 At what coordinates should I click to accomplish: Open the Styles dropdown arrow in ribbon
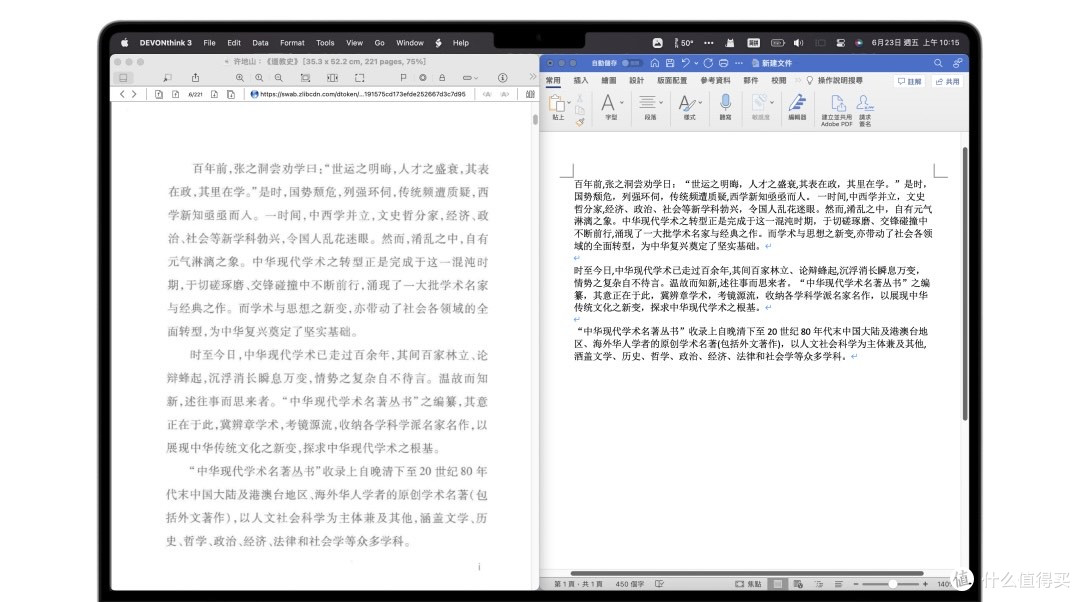click(x=699, y=101)
